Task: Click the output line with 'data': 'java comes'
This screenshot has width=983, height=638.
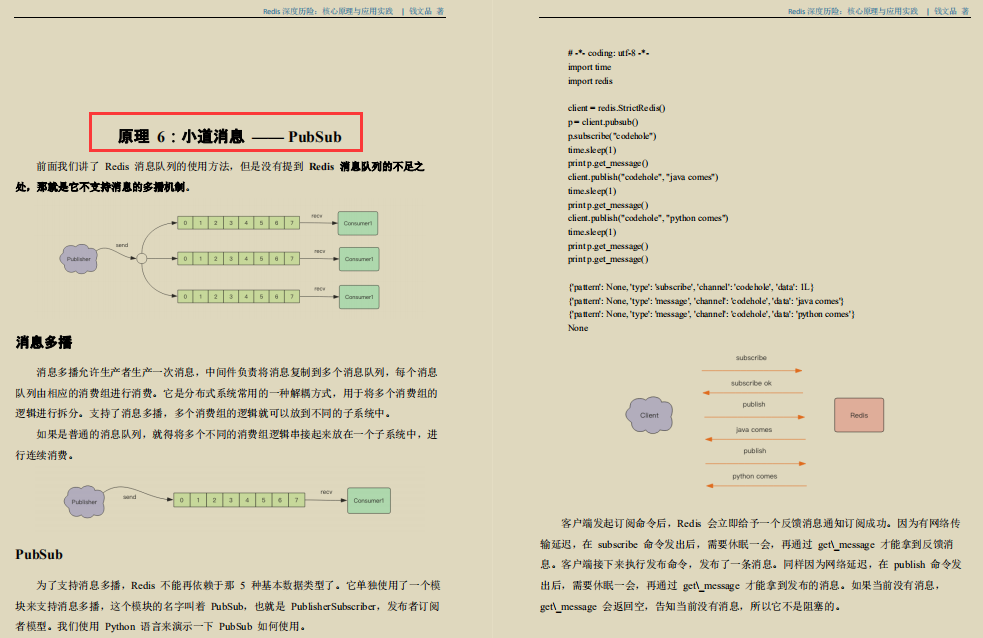Action: pyautogui.click(x=706, y=301)
